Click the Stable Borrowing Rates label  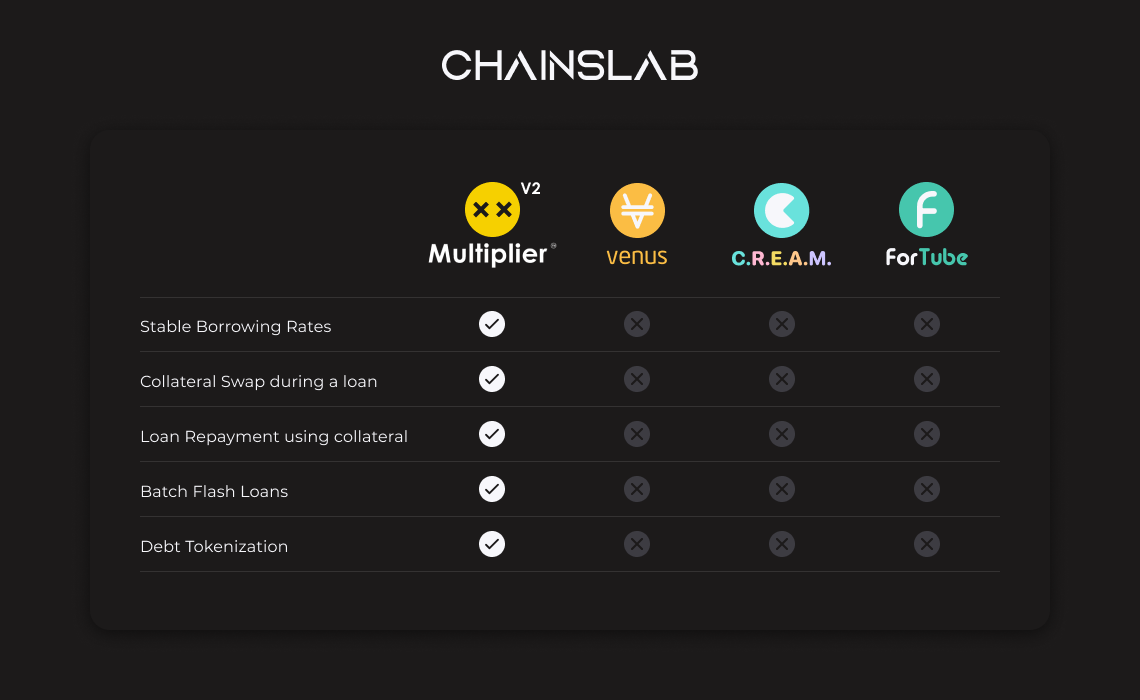pyautogui.click(x=235, y=326)
